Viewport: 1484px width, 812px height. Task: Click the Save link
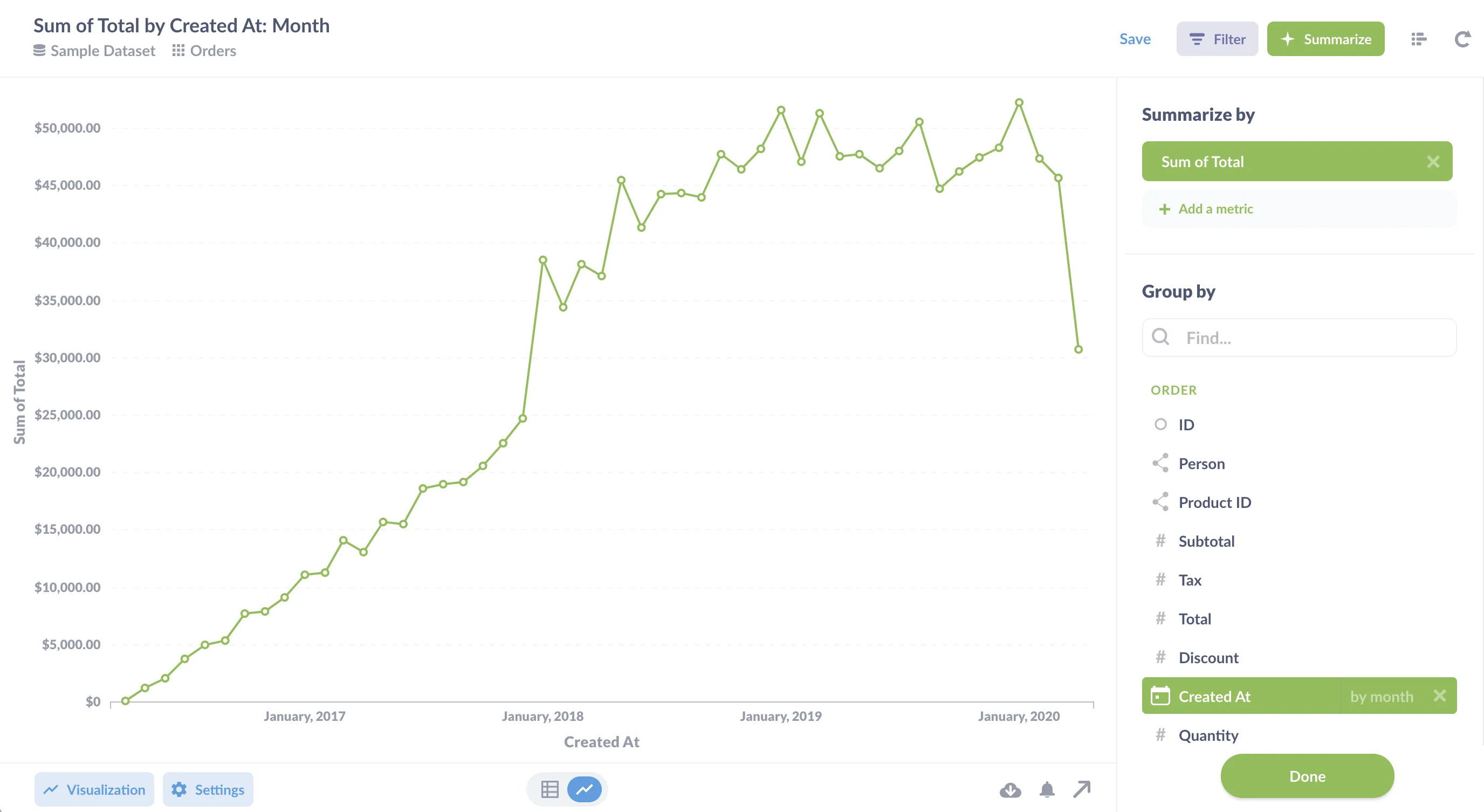(x=1135, y=39)
